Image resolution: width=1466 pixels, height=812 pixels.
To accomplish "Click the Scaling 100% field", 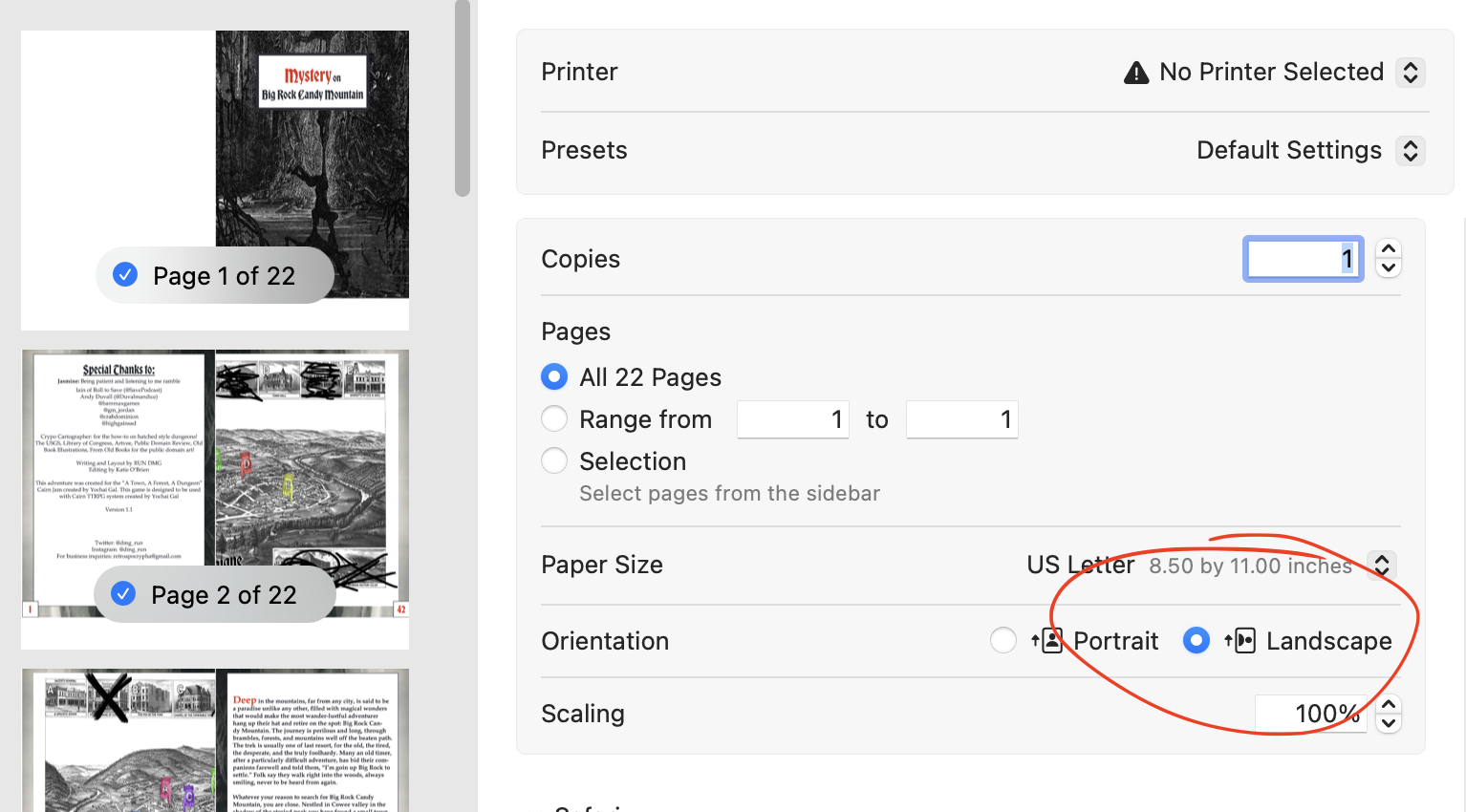I will [1310, 714].
